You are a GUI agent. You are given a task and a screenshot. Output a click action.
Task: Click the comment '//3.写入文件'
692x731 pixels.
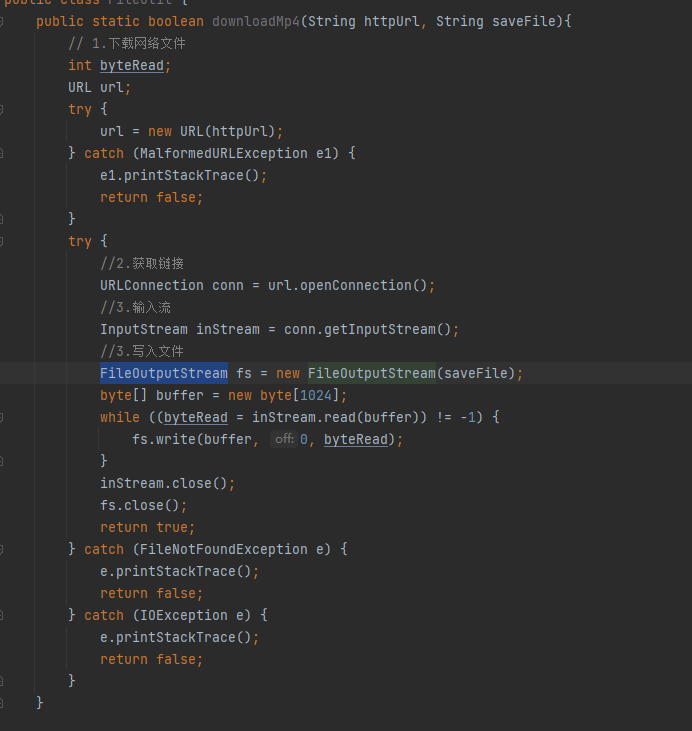pos(142,351)
